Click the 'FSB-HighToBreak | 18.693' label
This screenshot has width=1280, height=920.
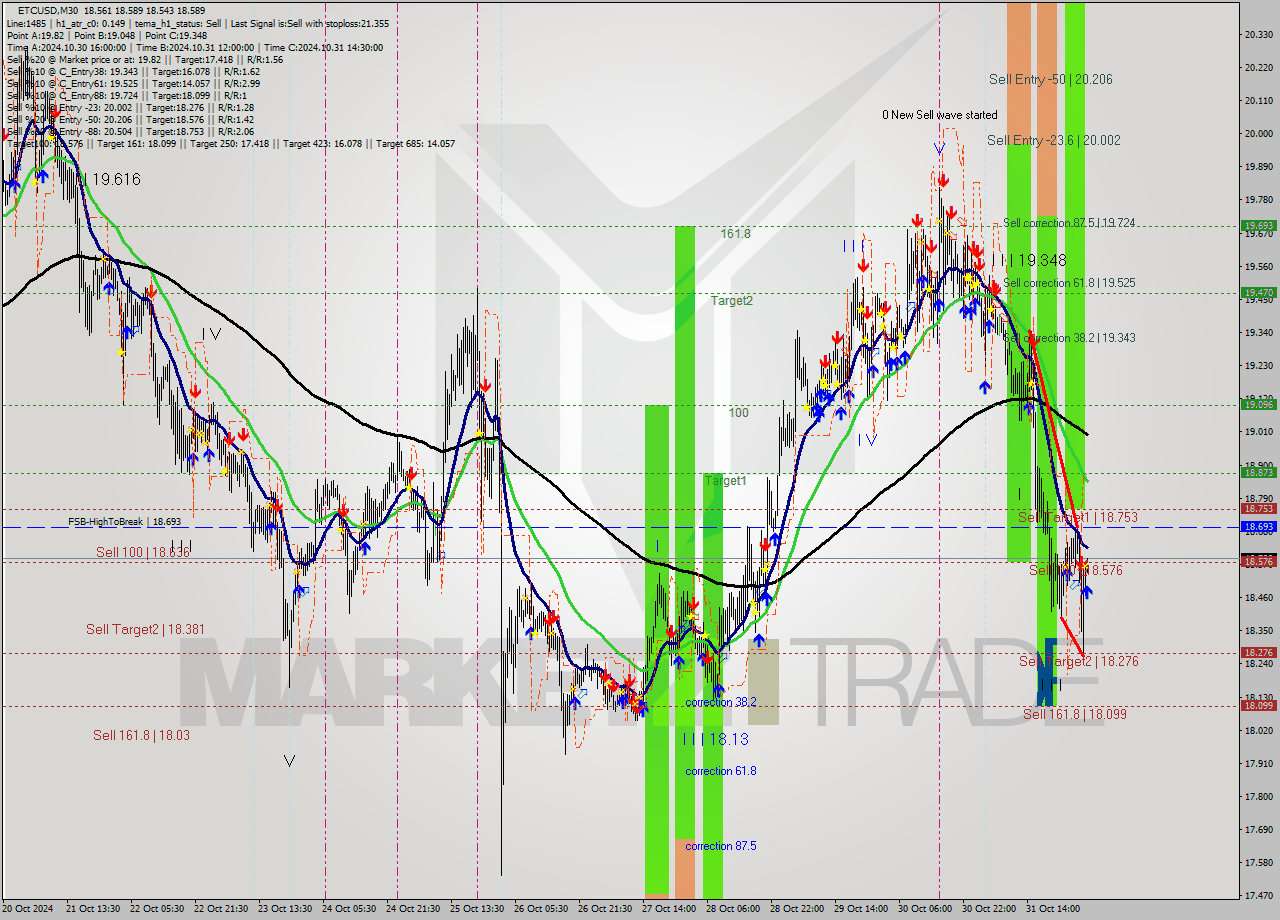tap(125, 522)
